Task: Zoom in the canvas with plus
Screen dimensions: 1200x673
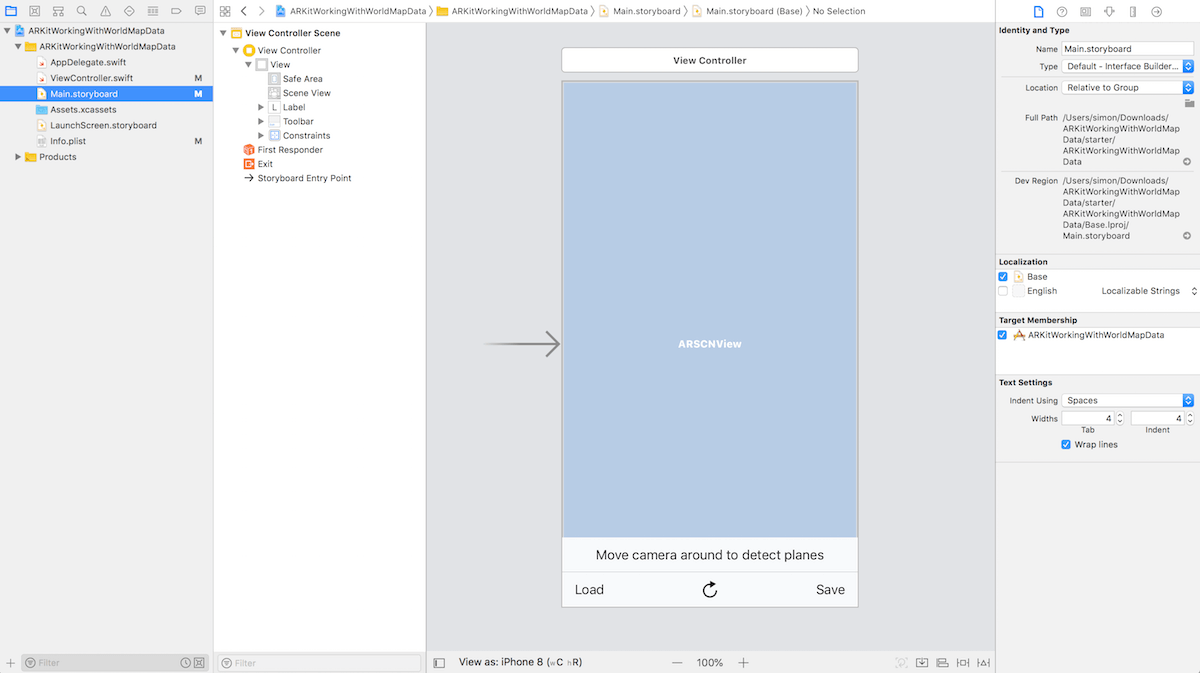Action: pyautogui.click(x=743, y=663)
